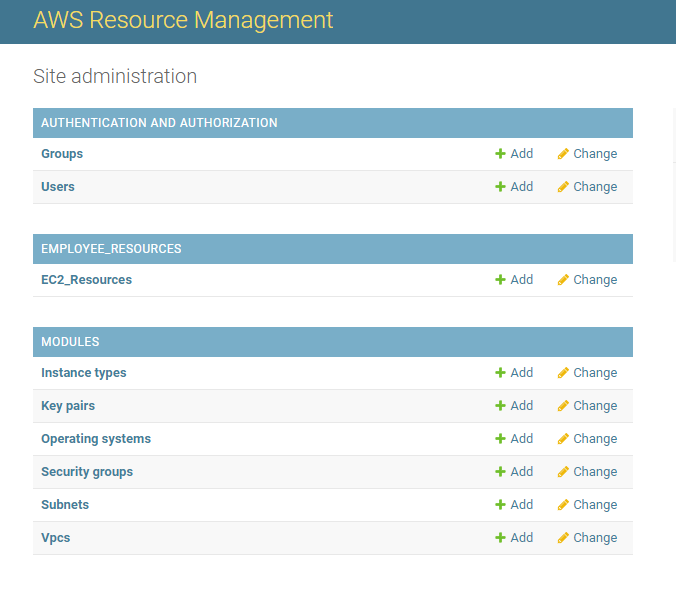Screen dimensions: 676x612
Task: Open the Instance types link
Action: (x=84, y=373)
